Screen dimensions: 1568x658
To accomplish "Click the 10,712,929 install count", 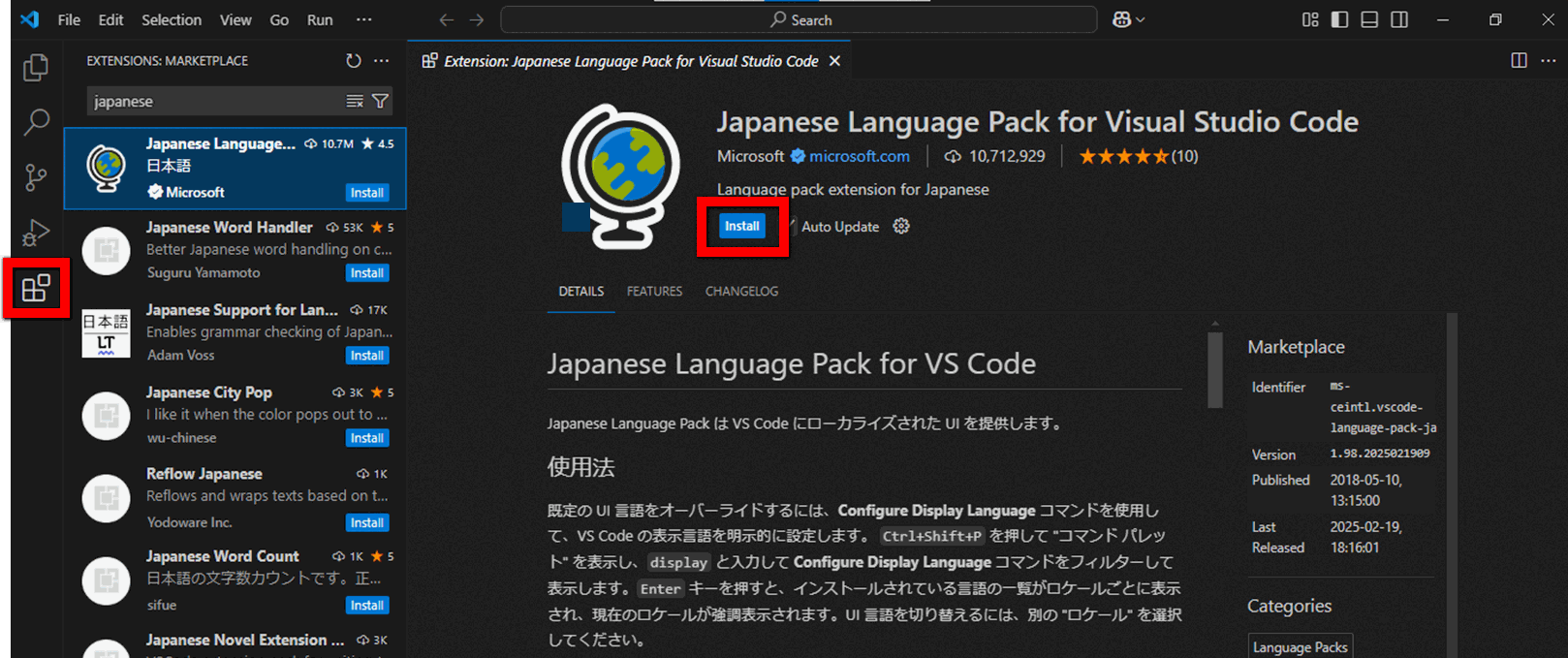I will tap(1007, 156).
